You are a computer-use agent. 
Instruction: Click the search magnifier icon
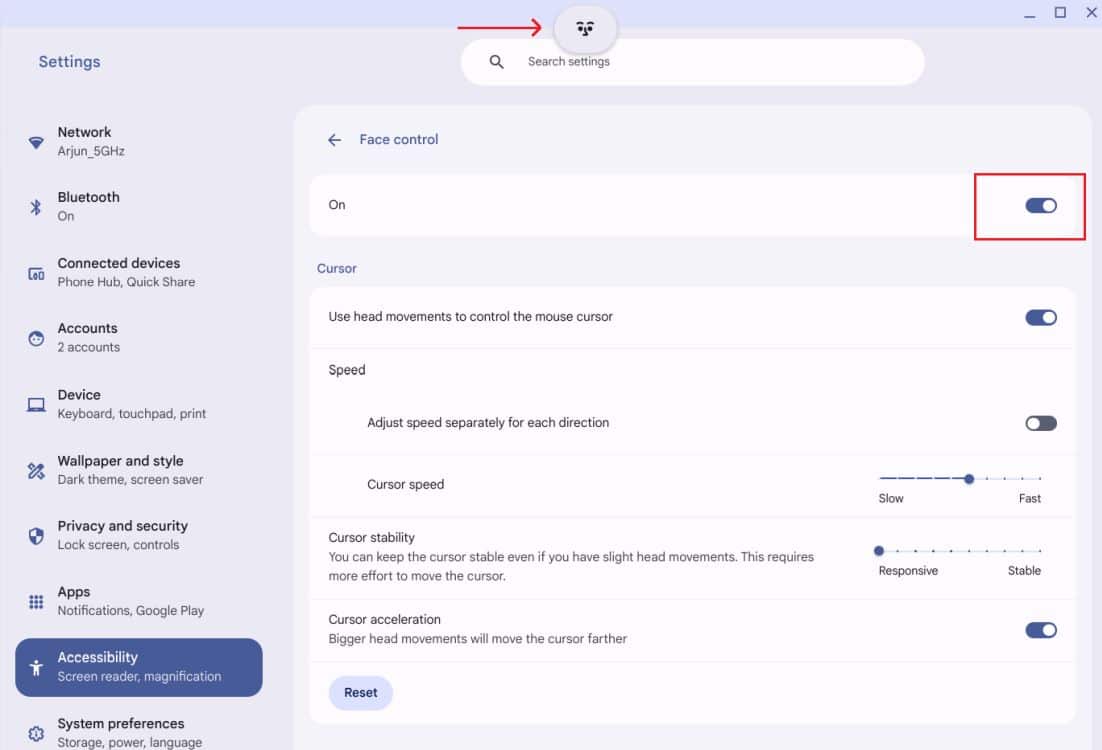[496, 62]
